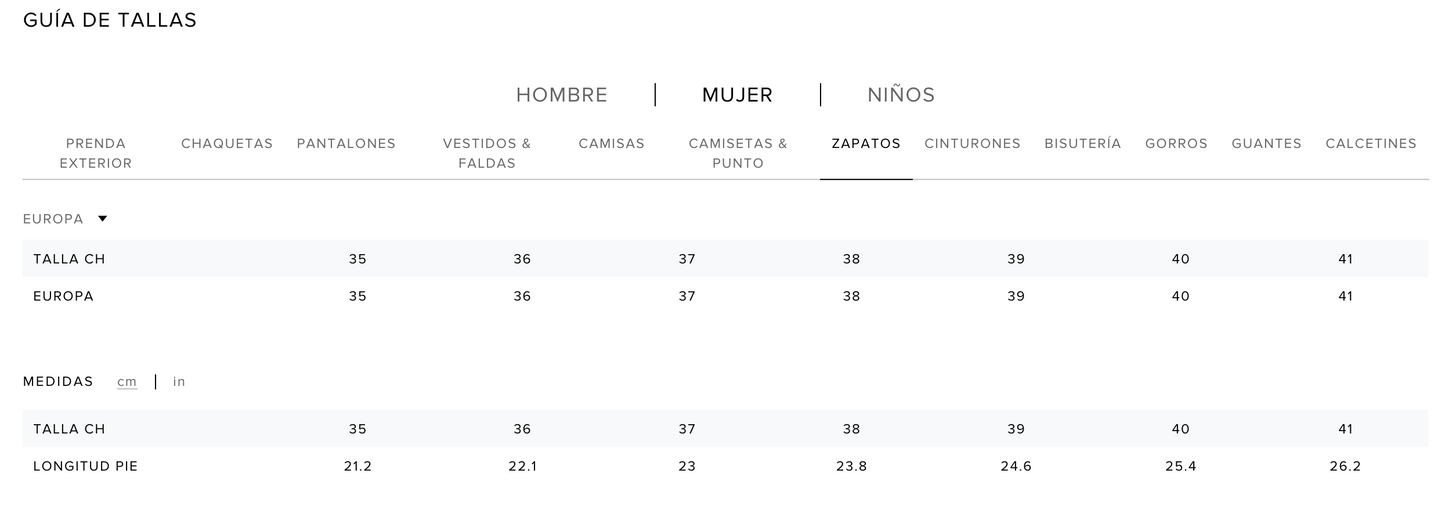View Camisetas & Punto size chart
Screen dimensions: 1445x506
[738, 153]
